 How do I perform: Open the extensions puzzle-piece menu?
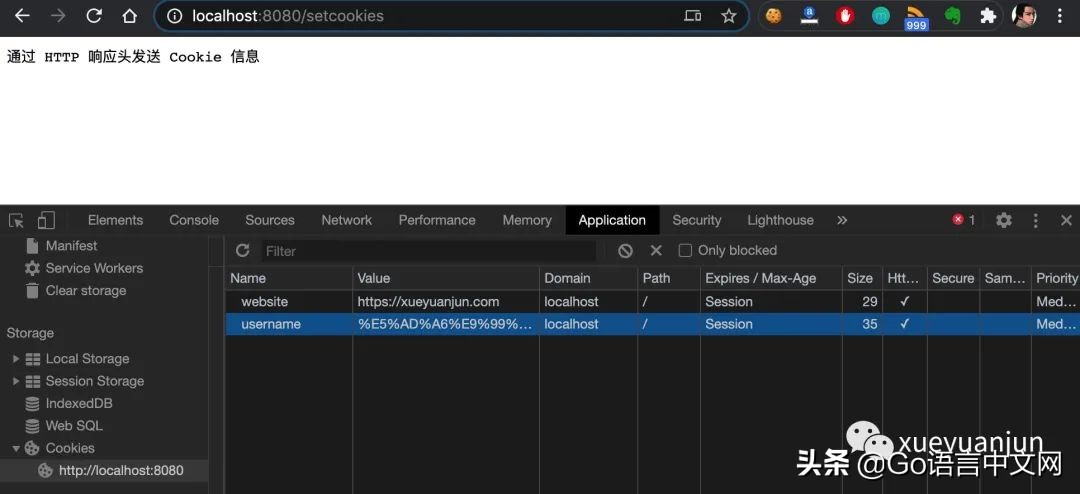coord(988,16)
